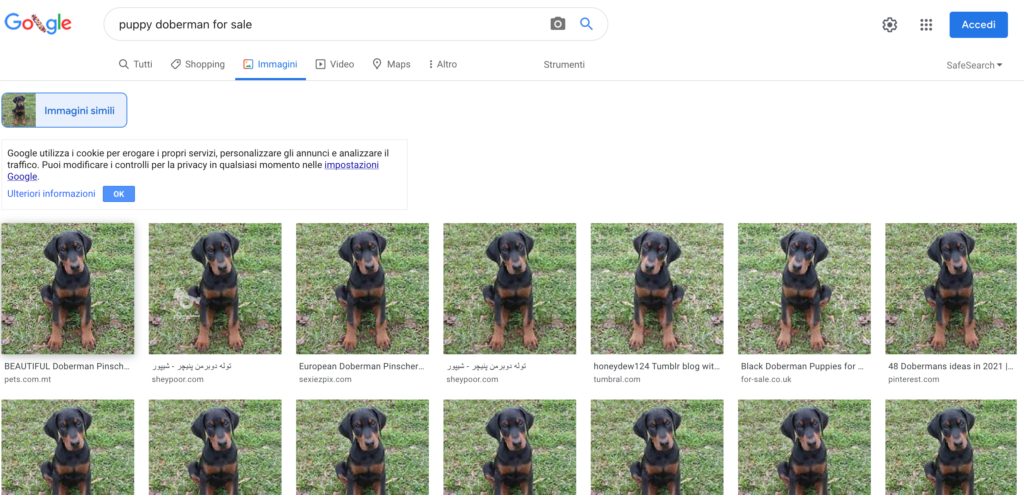
Task: Select the Tutti results tab
Action: pyautogui.click(x=136, y=64)
